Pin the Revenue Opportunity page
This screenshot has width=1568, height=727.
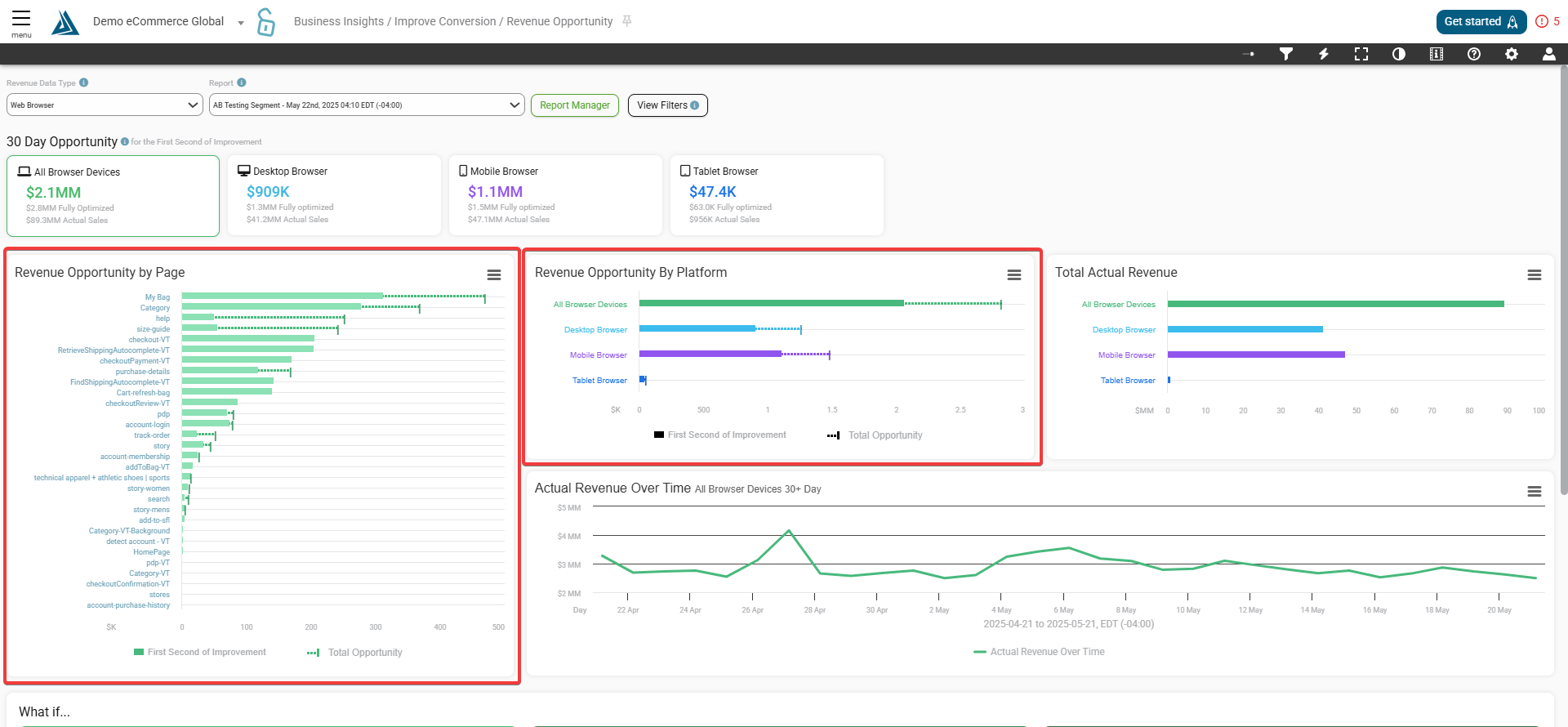pos(627,21)
